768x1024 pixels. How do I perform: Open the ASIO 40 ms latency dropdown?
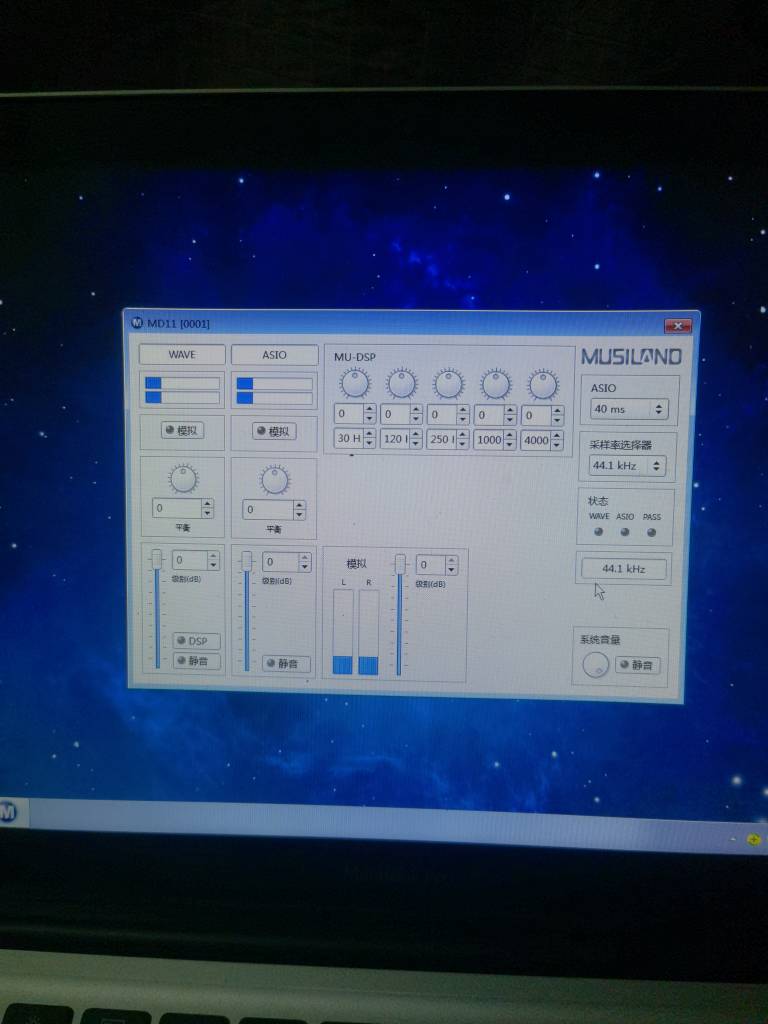point(628,409)
